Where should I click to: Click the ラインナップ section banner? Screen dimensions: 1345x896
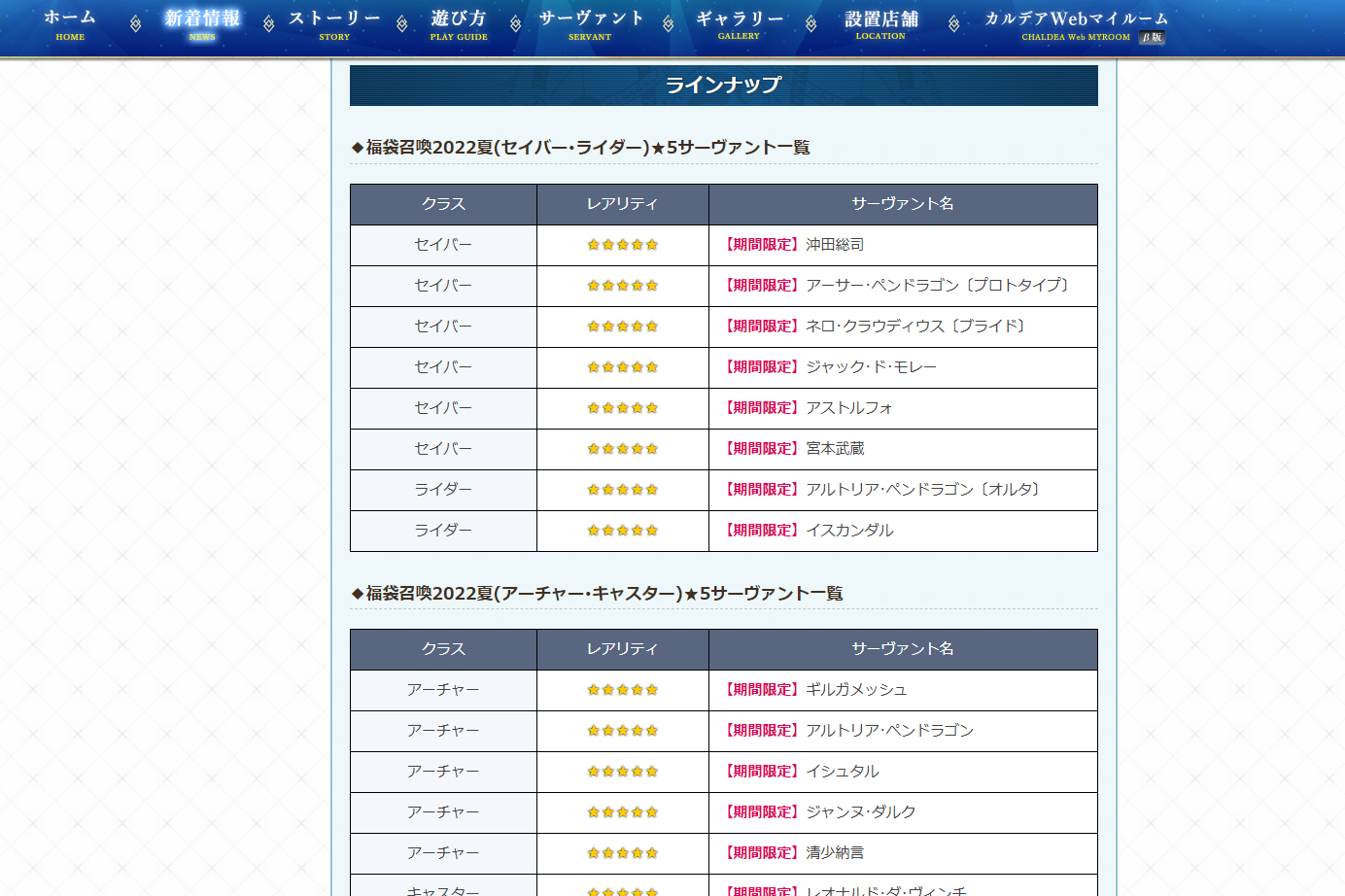(723, 86)
